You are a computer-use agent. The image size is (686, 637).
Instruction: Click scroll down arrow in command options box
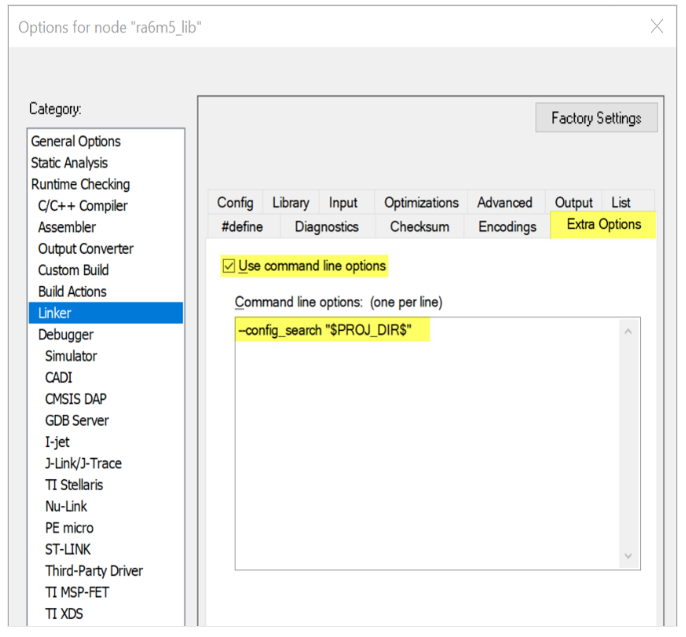tap(628, 556)
